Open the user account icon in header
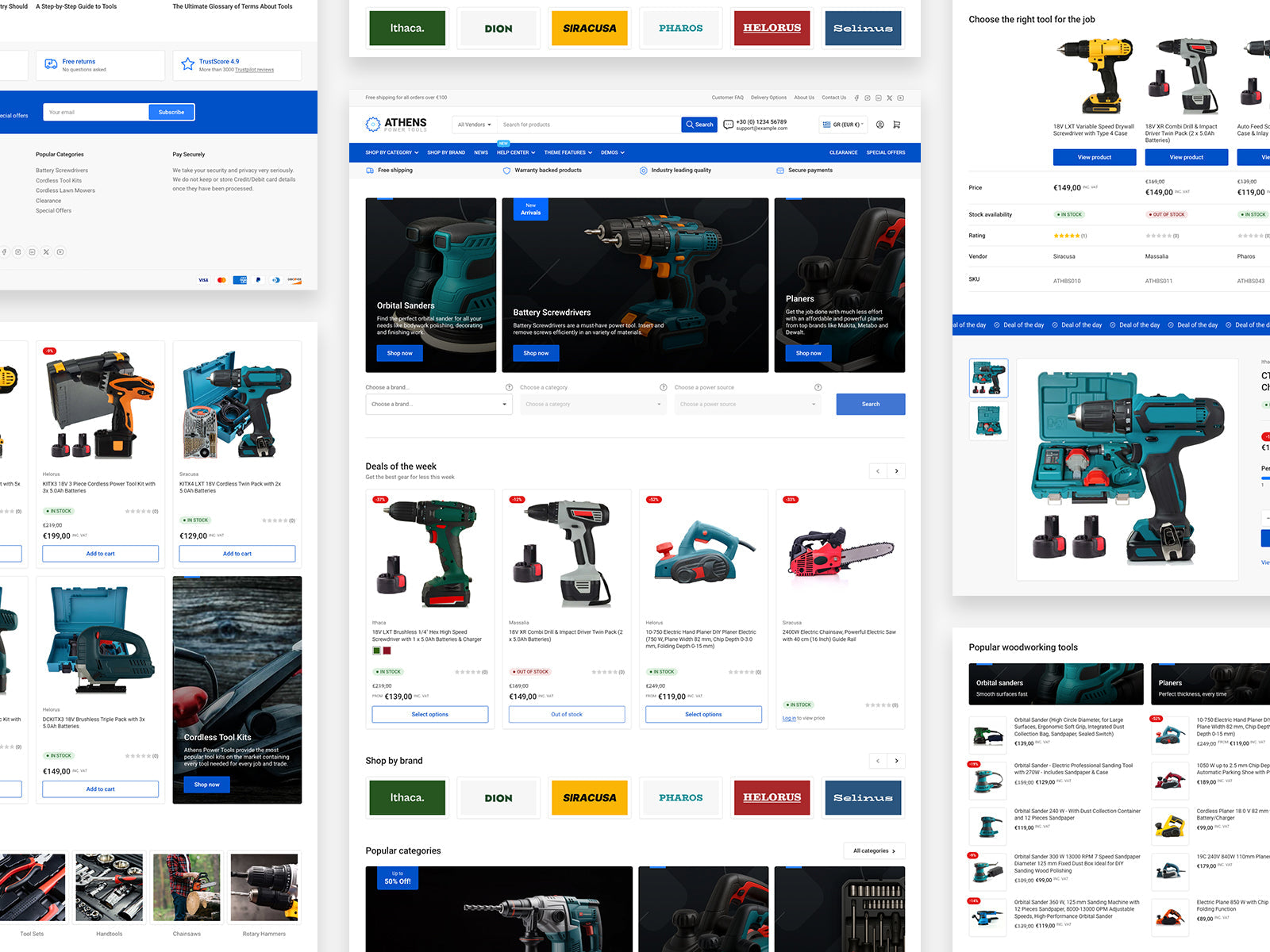The image size is (1270, 952). tap(880, 125)
